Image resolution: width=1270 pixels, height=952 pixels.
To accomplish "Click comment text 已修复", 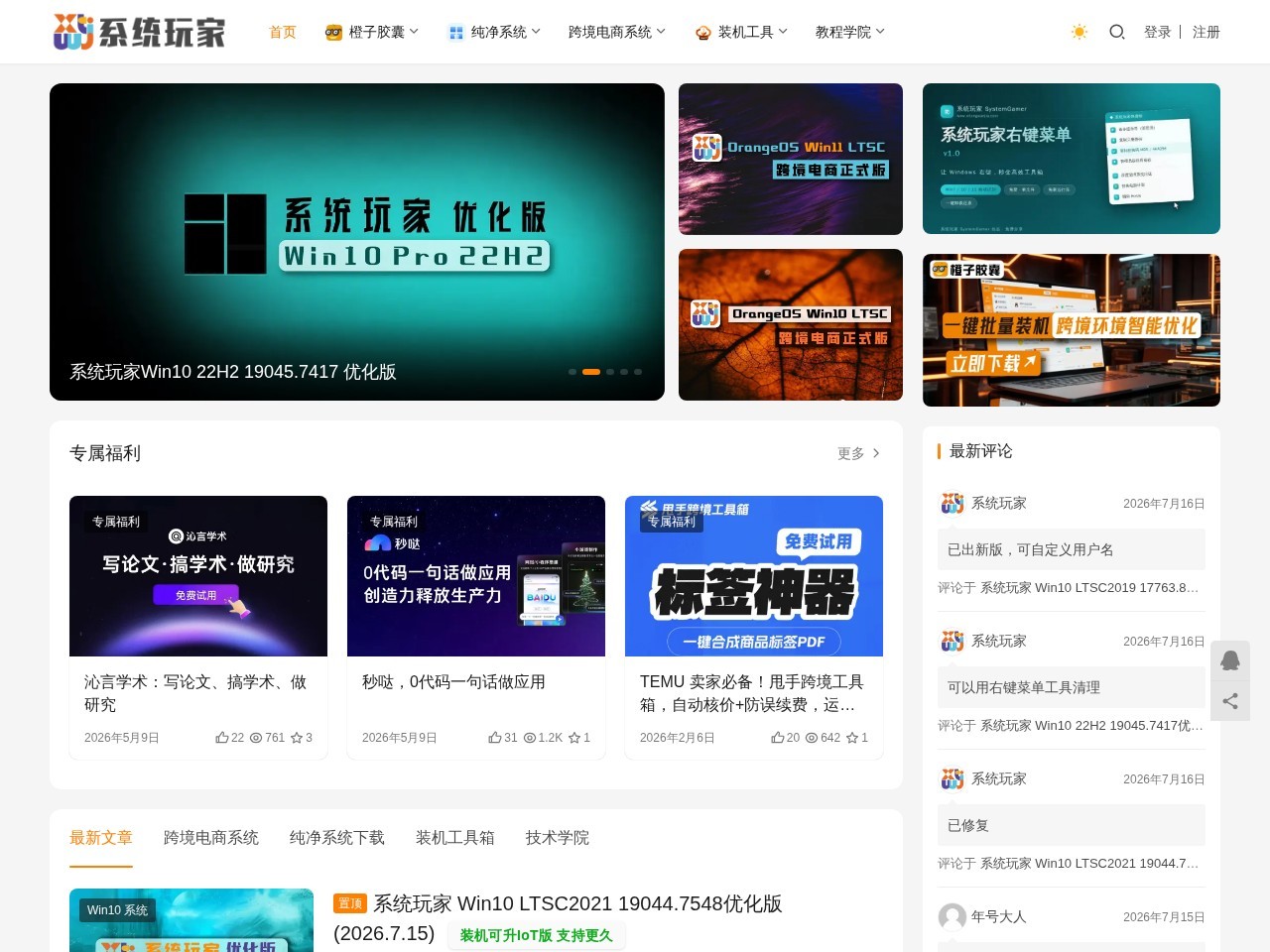I will tap(968, 825).
